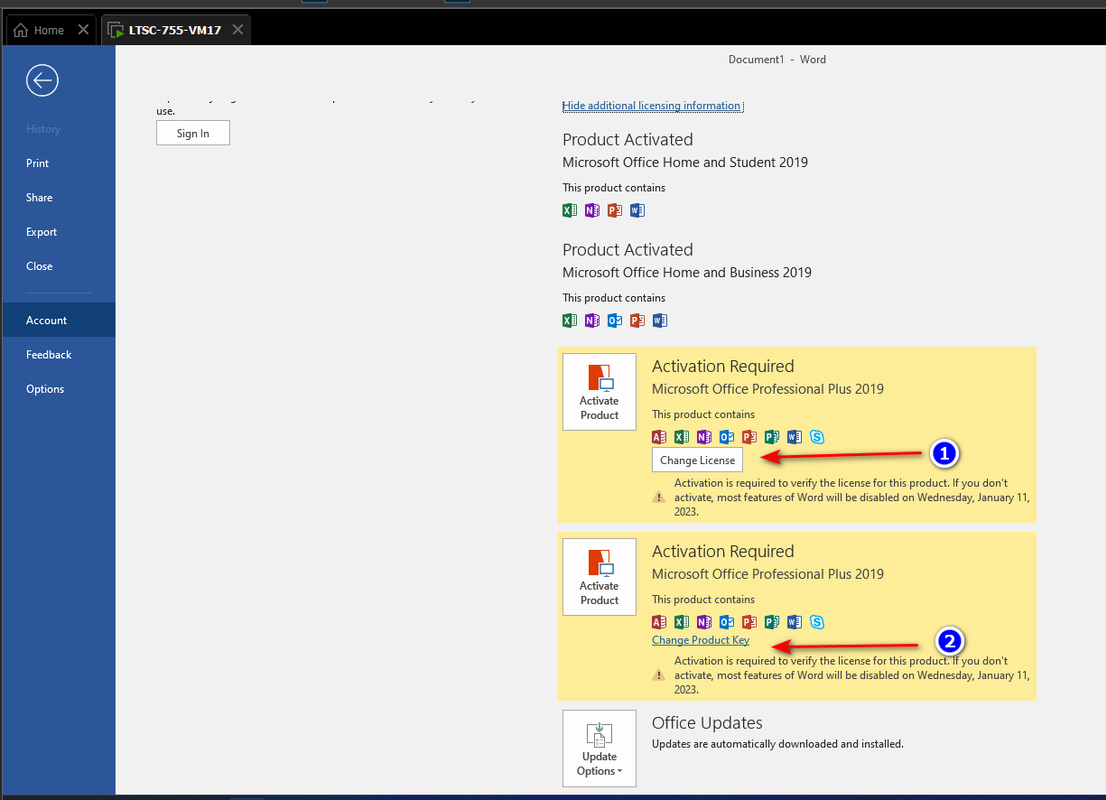Click 'Microsoft Office Home and Student 2019' text
The height and width of the screenshot is (800, 1106).
click(685, 162)
